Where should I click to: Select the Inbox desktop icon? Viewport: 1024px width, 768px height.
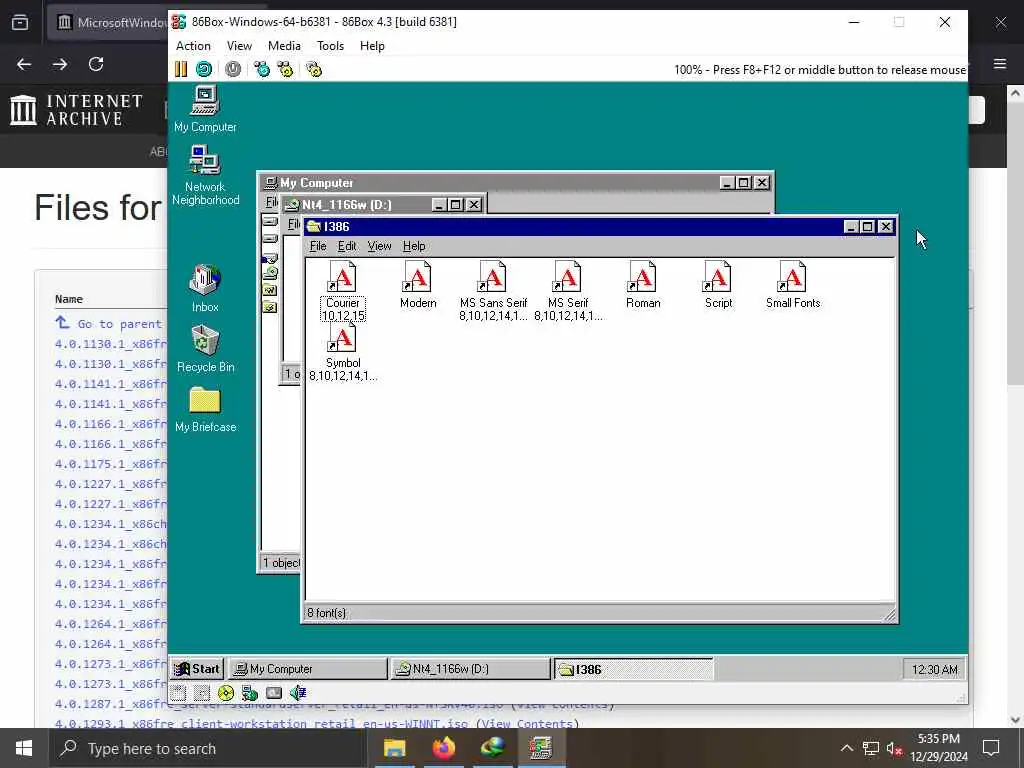tap(205, 288)
